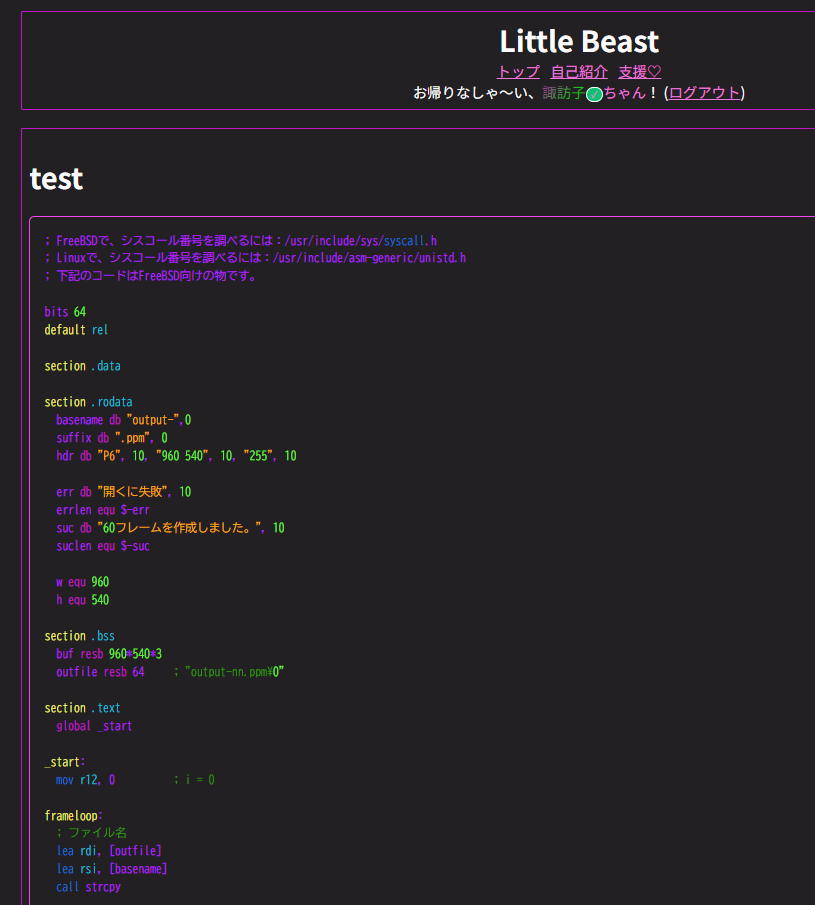This screenshot has width=815, height=905.
Task: Click the FreeBSD syscall.h comment line
Action: point(240,241)
